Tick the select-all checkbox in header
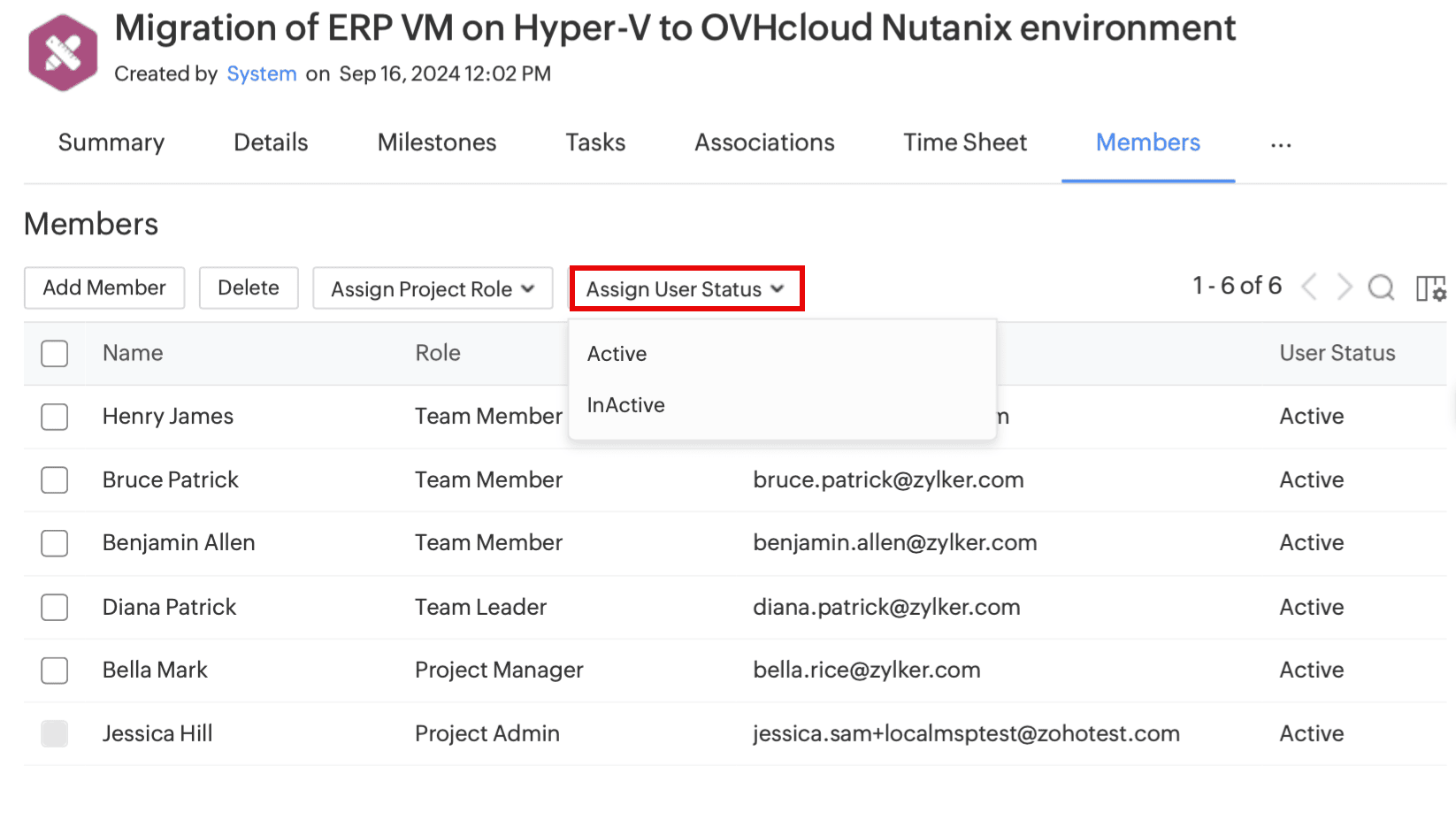 click(55, 354)
